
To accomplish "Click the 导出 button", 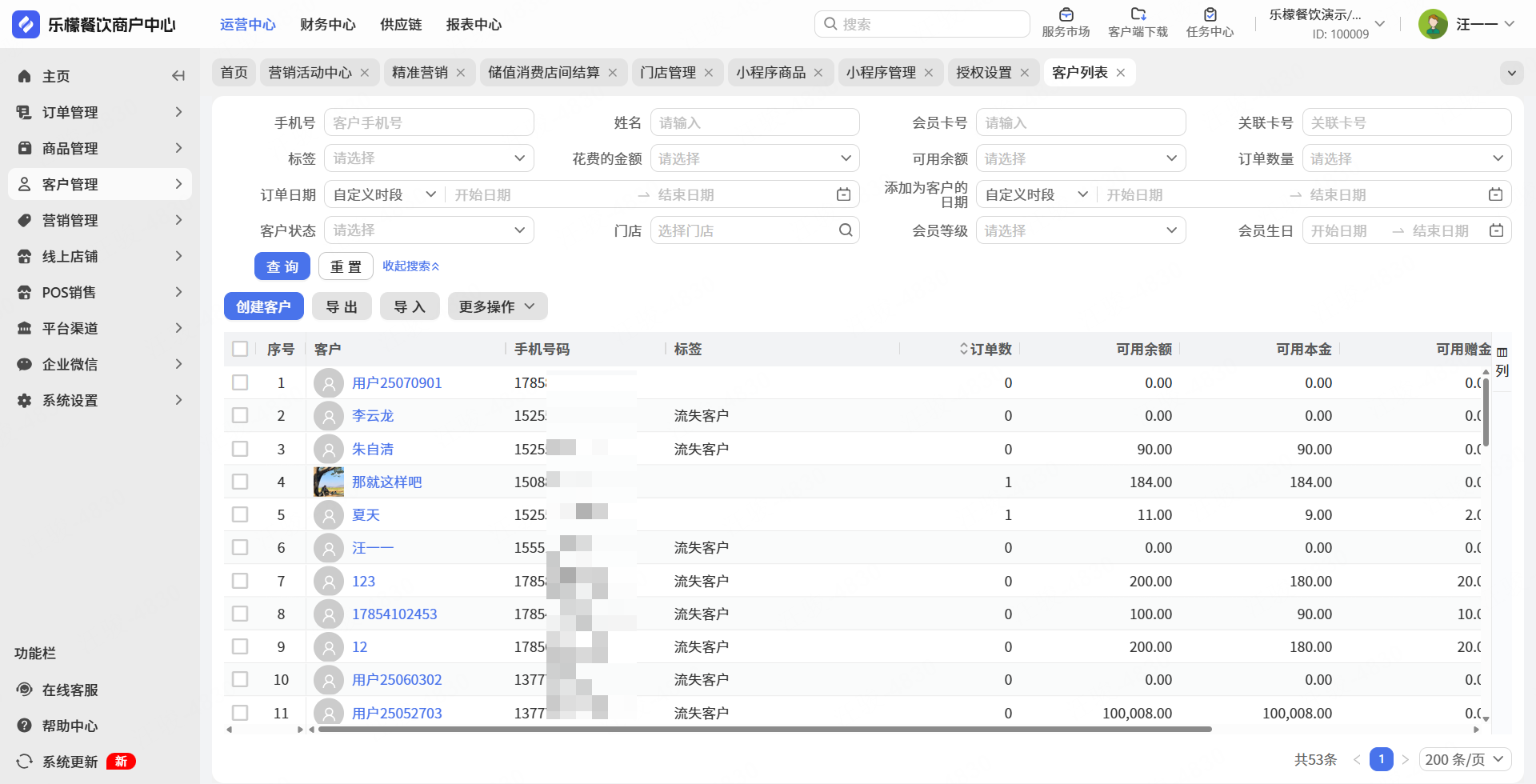I will point(342,306).
